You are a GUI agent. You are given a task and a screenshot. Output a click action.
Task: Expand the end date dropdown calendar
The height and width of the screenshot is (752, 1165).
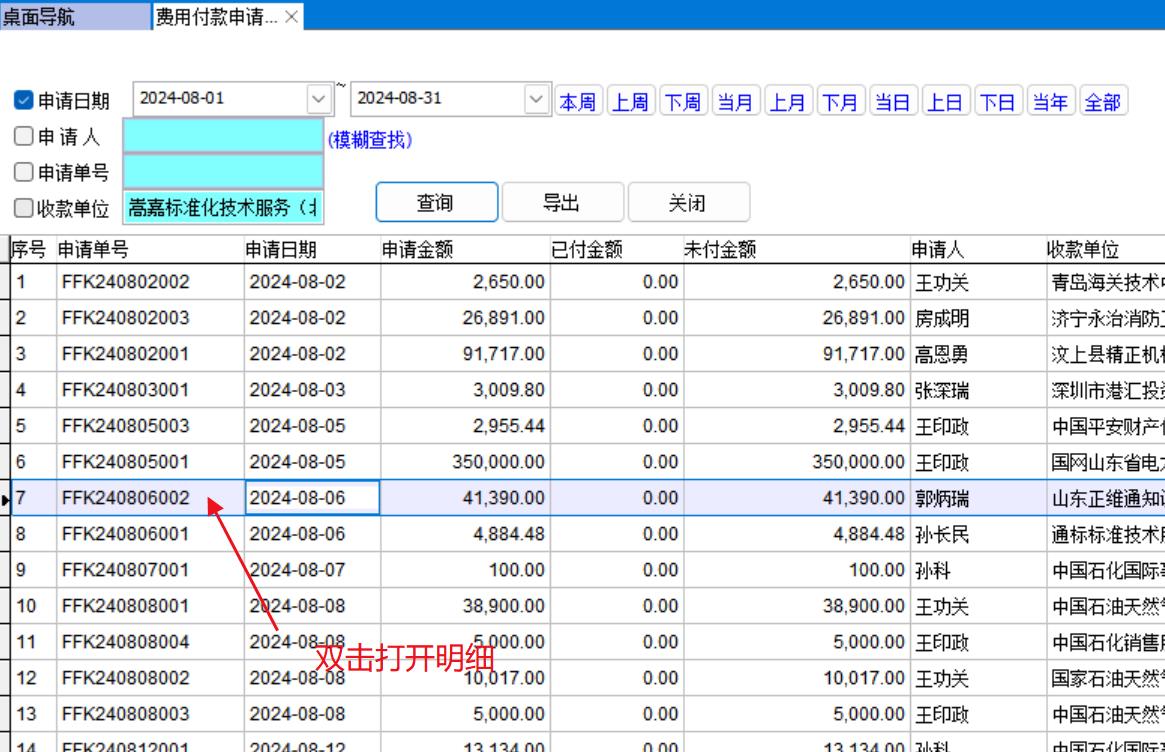pyautogui.click(x=537, y=99)
